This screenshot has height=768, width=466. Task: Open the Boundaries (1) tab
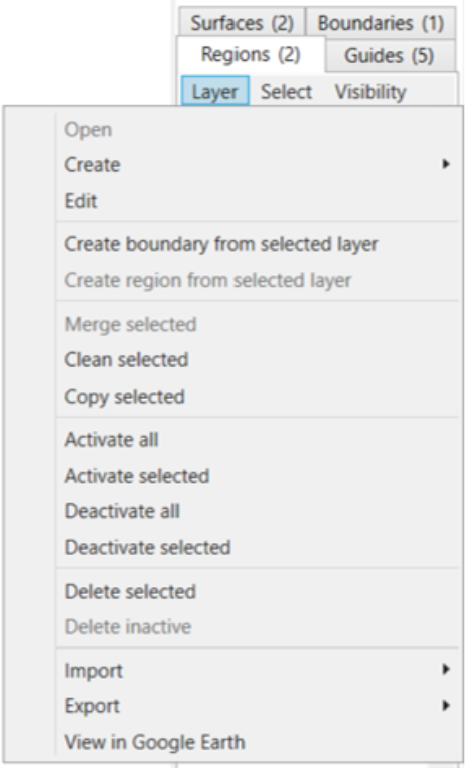(381, 23)
